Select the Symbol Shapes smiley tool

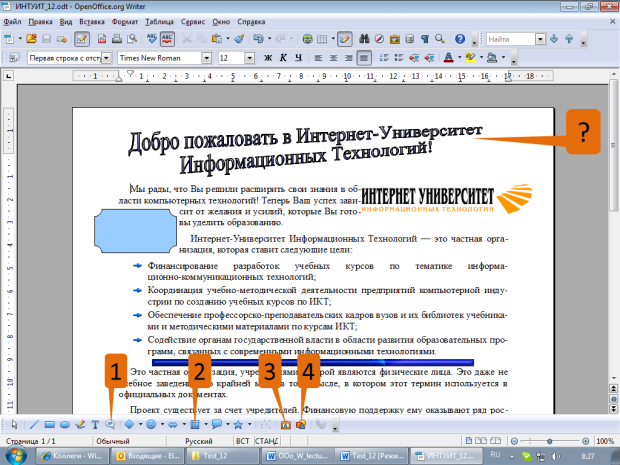[151, 425]
